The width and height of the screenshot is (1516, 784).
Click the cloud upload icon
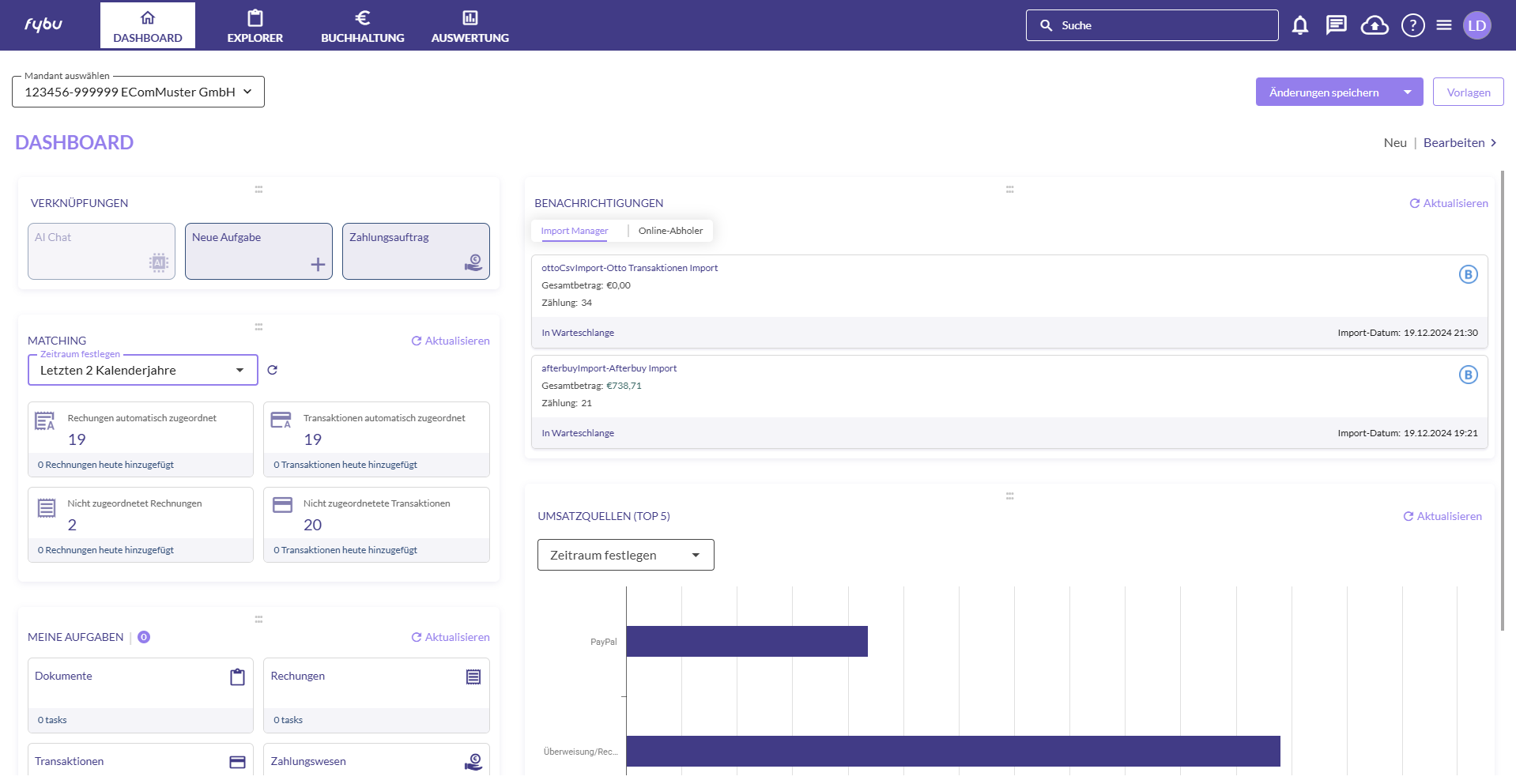tap(1375, 25)
